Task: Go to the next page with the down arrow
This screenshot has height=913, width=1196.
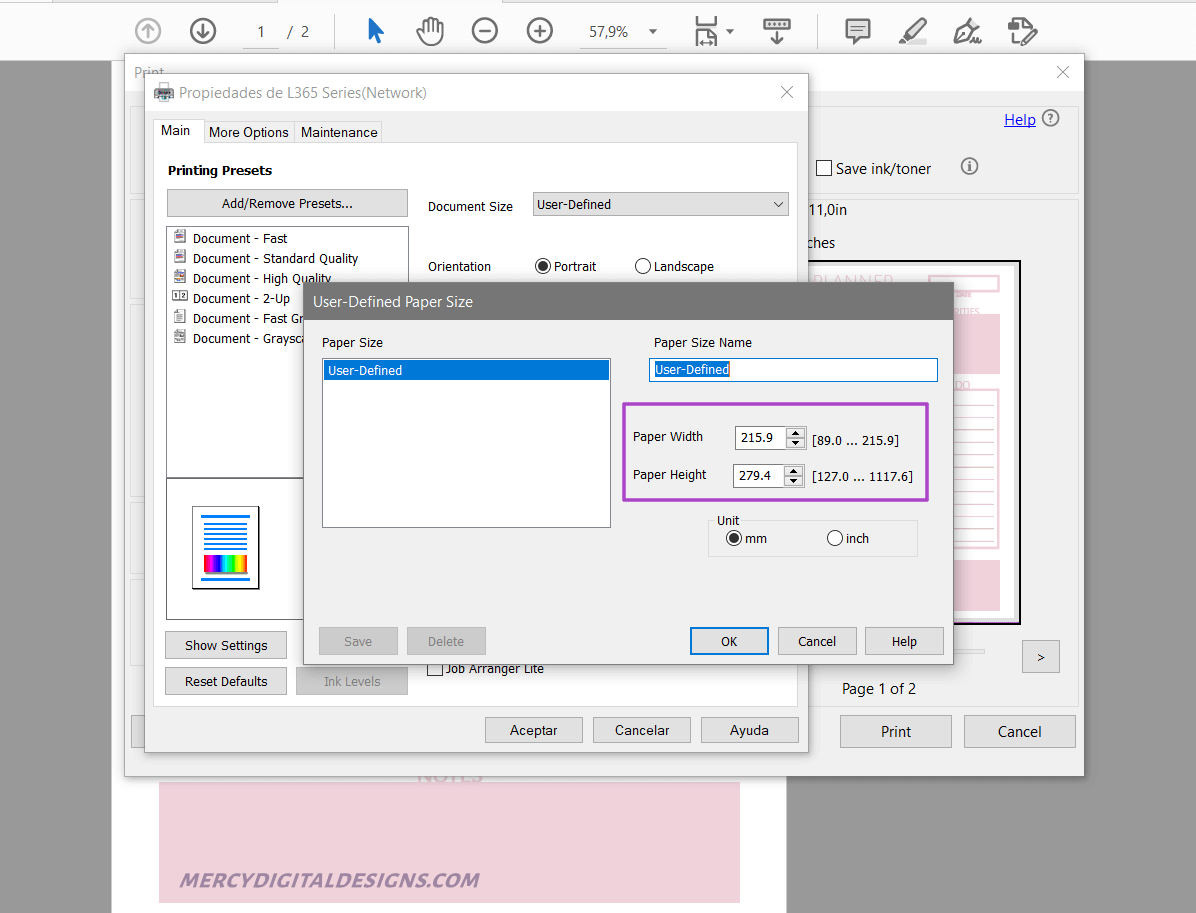Action: (x=203, y=30)
